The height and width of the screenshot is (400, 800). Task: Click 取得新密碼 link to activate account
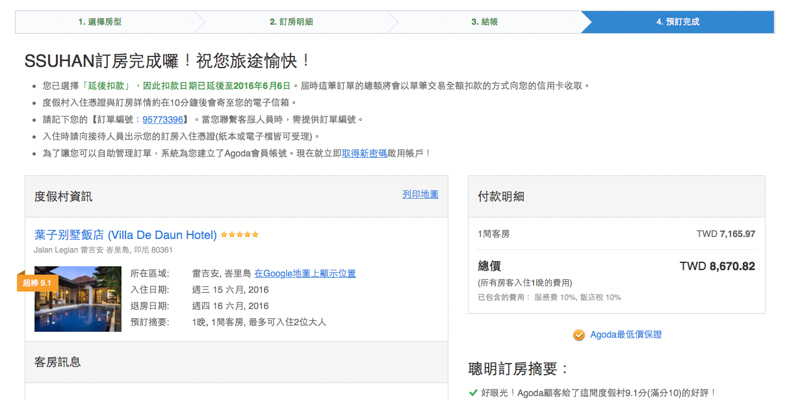364,153
